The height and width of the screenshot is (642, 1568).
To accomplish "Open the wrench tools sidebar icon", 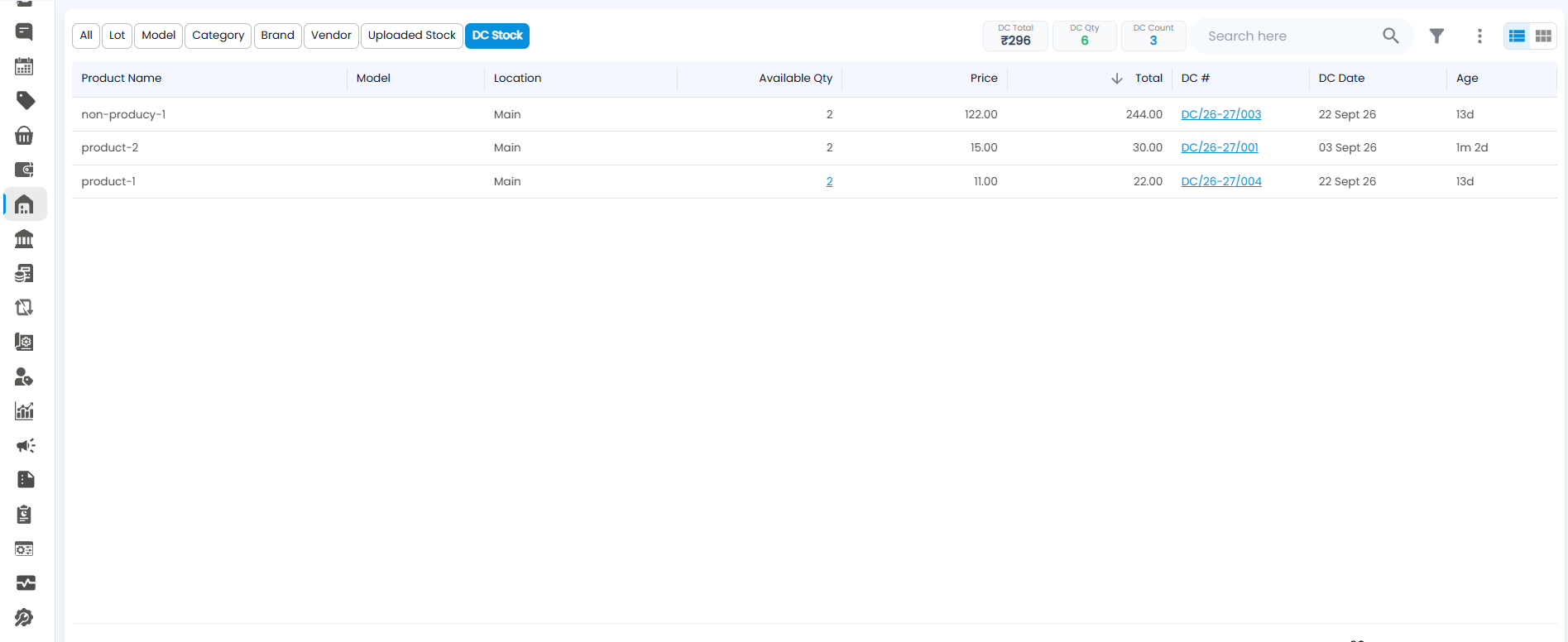I will 25,618.
